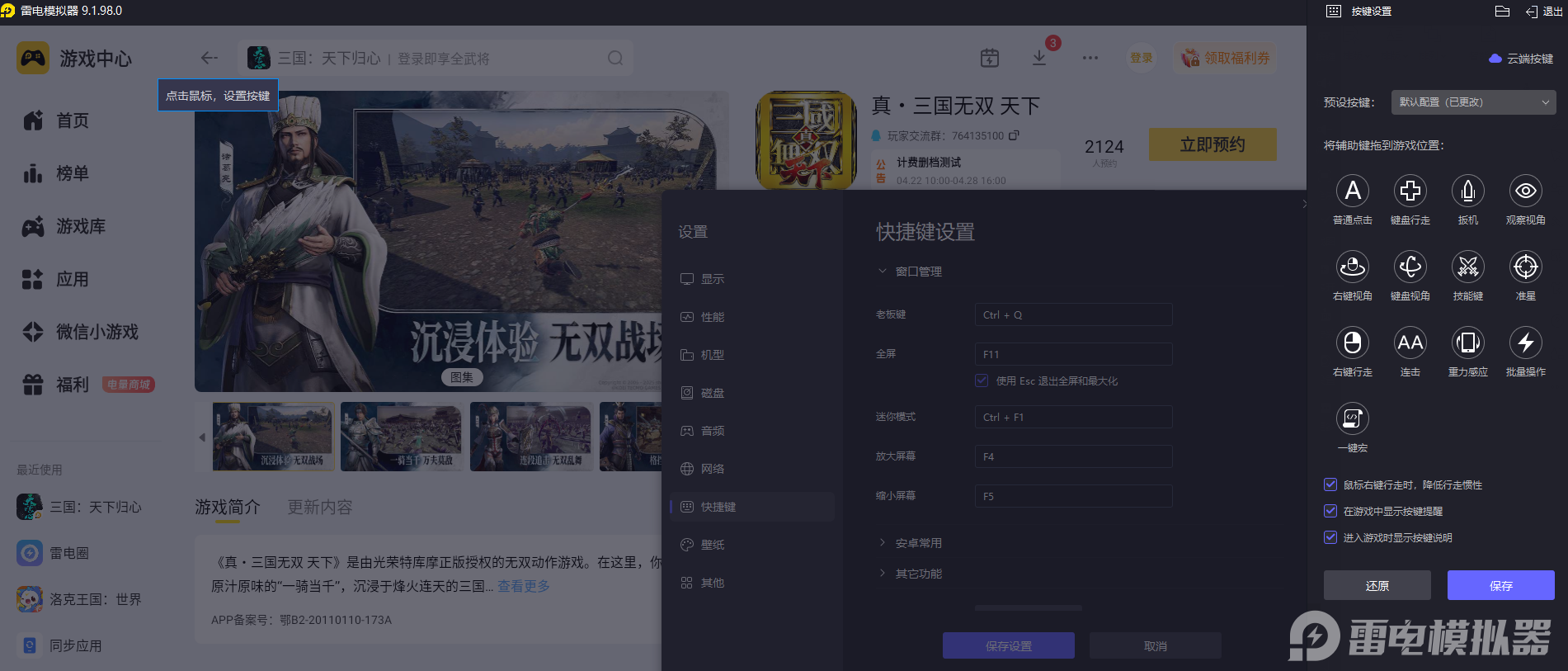Expand the 其它功能 shortcut section
The width and height of the screenshot is (1568, 671).
coord(918,574)
